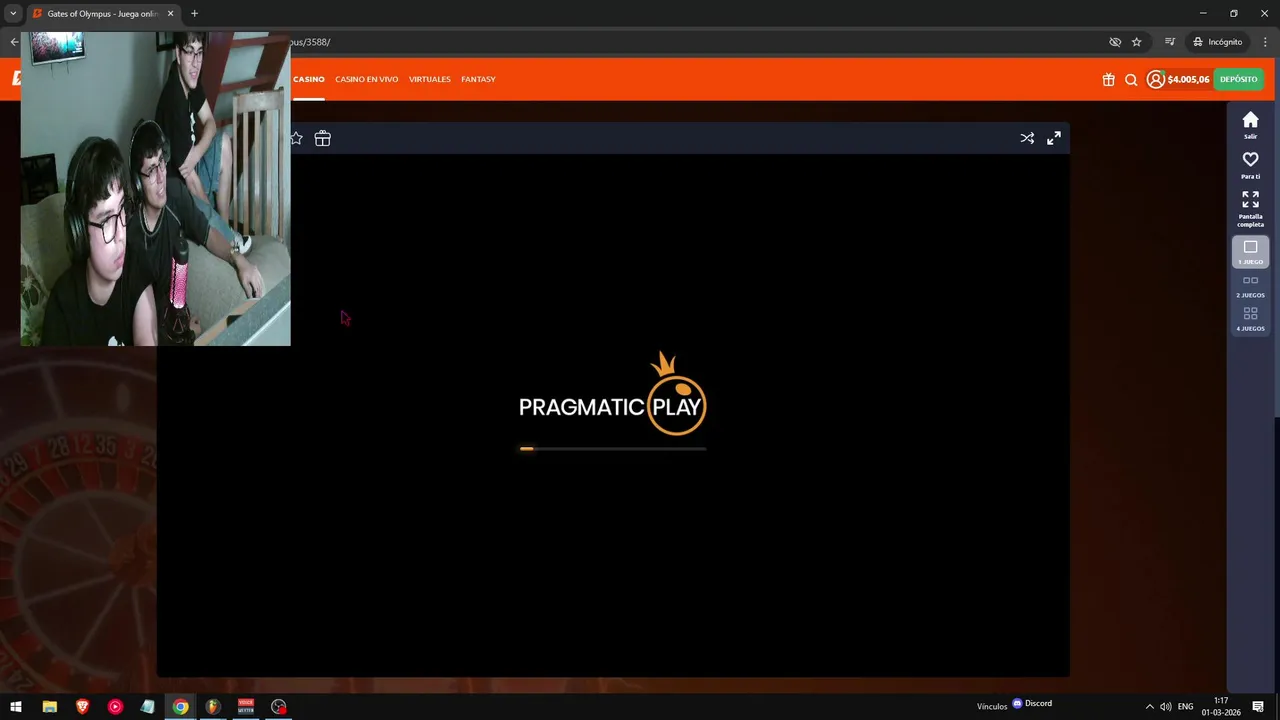The image size is (1280, 720).
Task: Click the ENG language indicator
Action: tap(1185, 707)
